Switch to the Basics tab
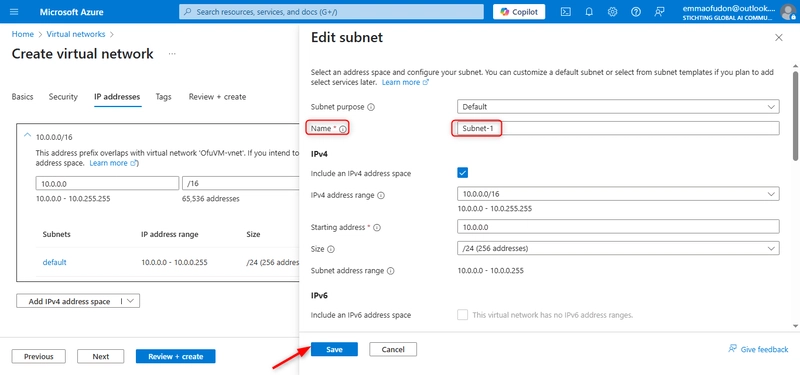Screen dimensions: 800x375 (x=22, y=96)
